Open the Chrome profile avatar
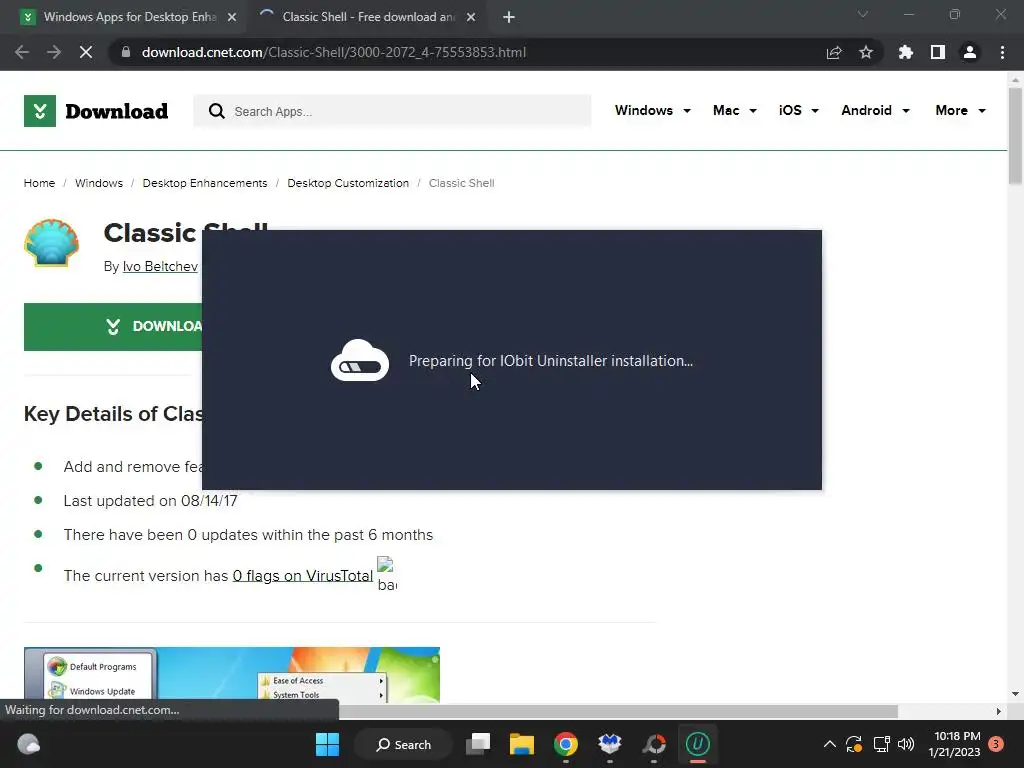Screen dimensions: 1024x768 click(970, 52)
